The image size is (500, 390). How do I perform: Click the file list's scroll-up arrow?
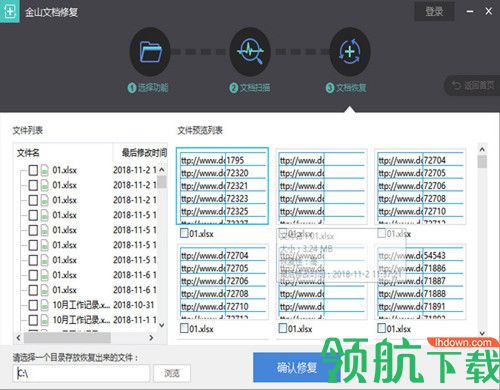pyautogui.click(x=162, y=170)
